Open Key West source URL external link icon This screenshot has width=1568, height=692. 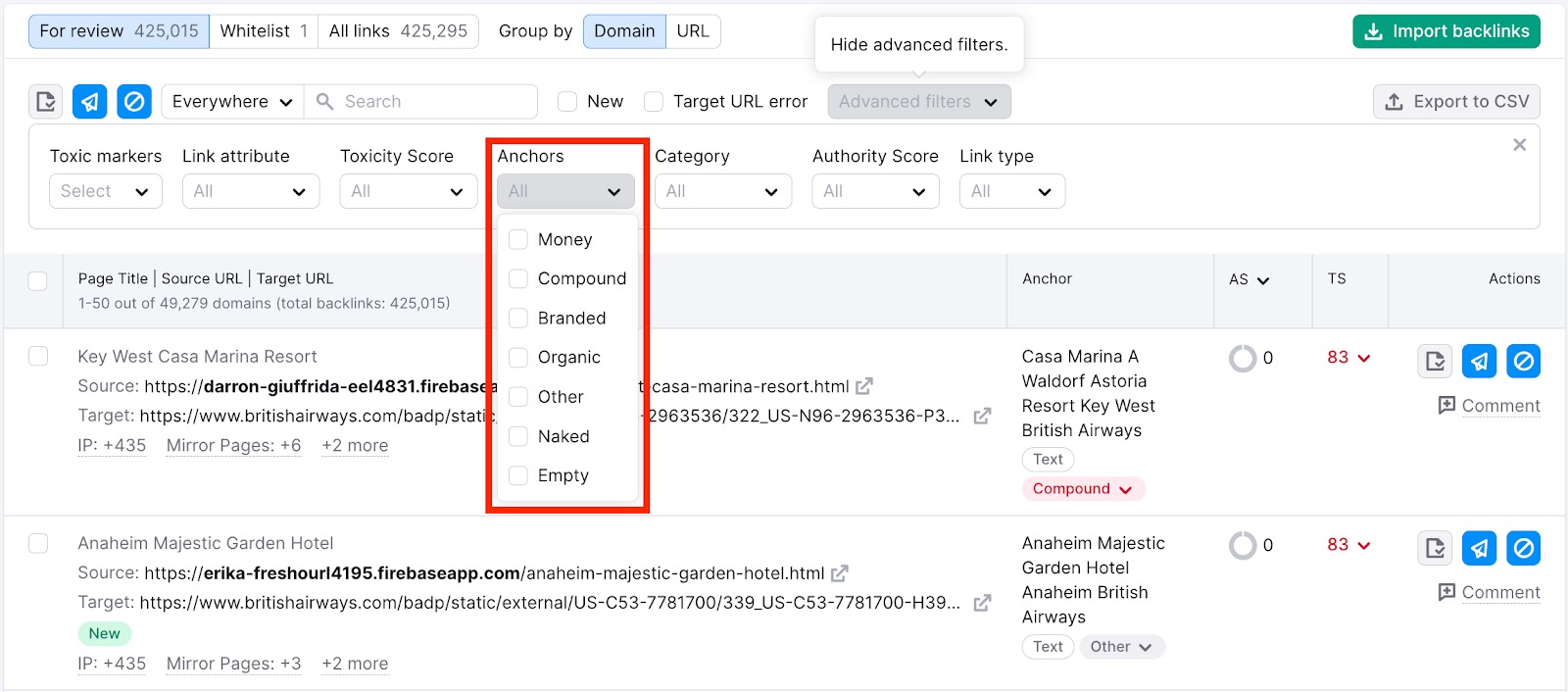[x=863, y=387]
